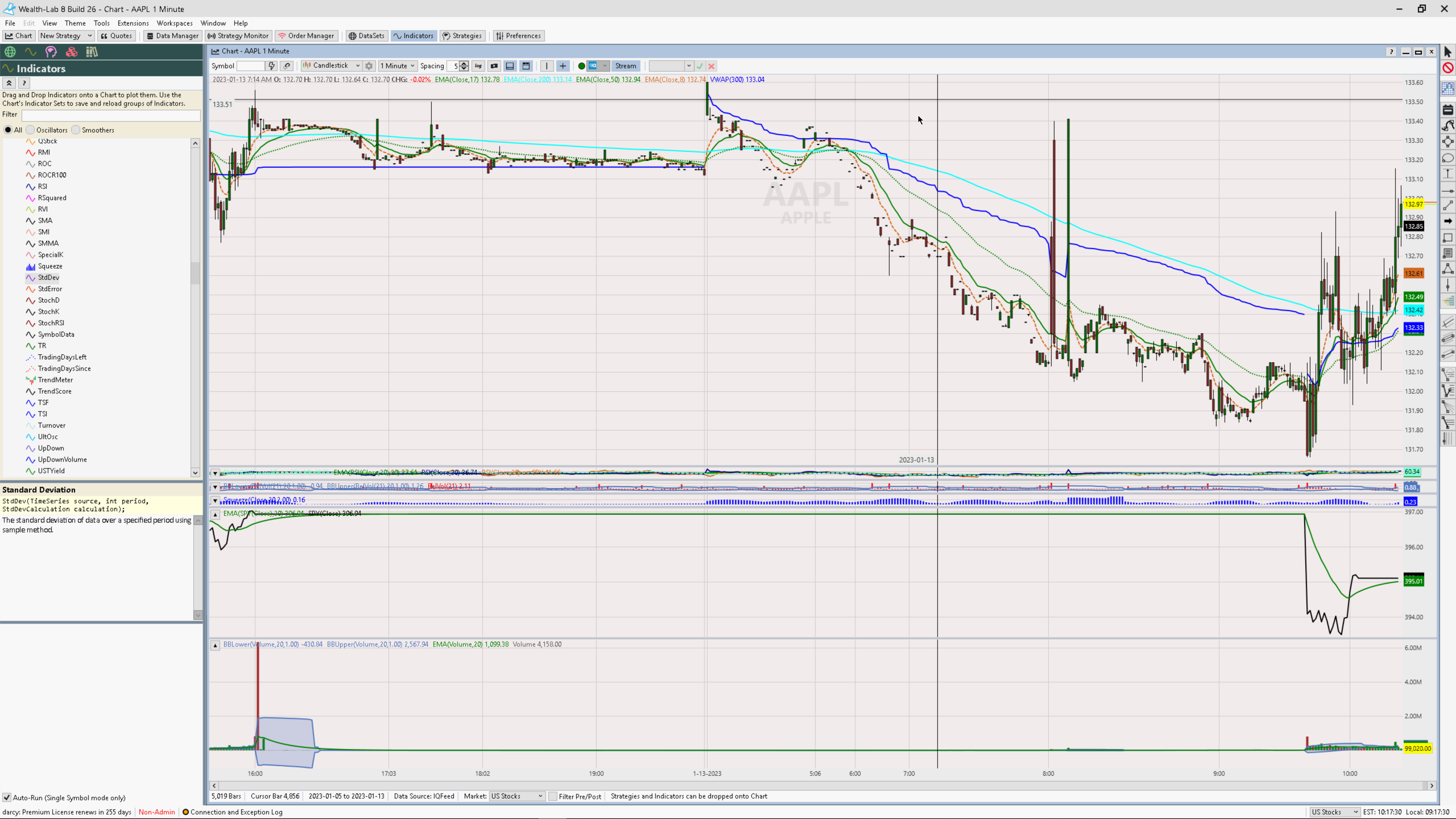Select the Oscillators radio button
This screenshot has width=1456, height=819.
[x=30, y=130]
